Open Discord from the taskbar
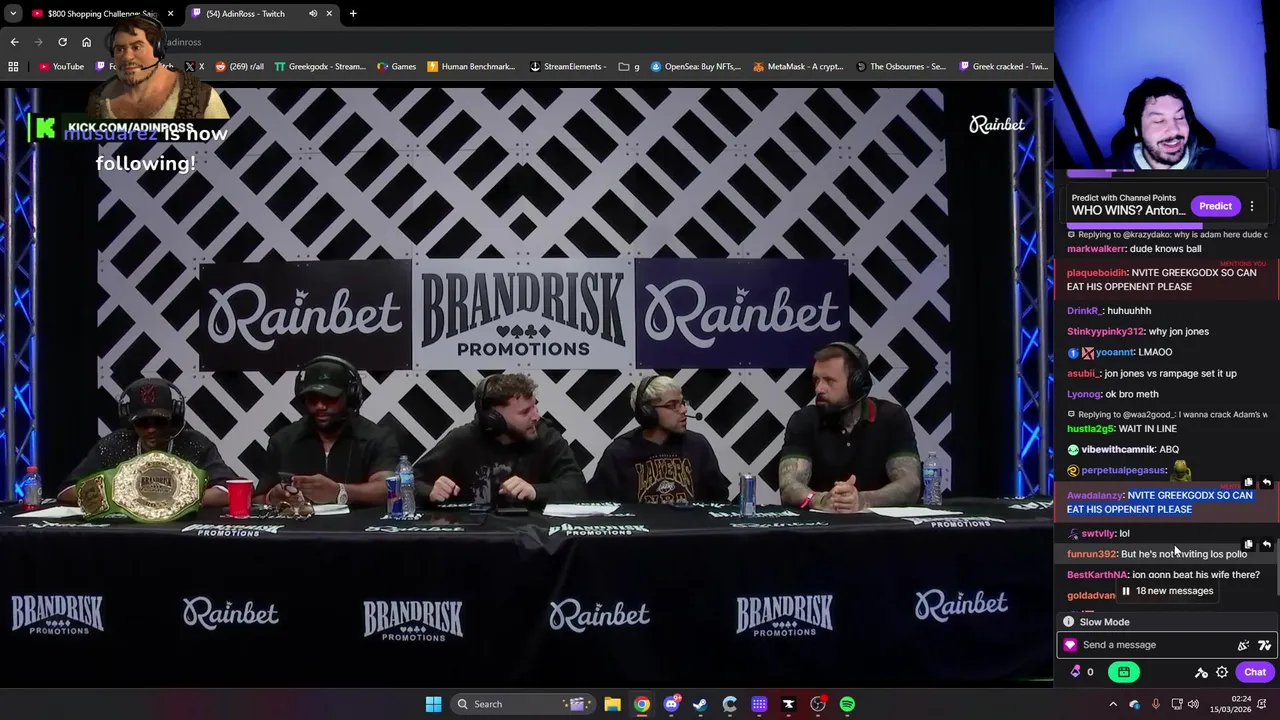The image size is (1280, 720). [x=671, y=704]
